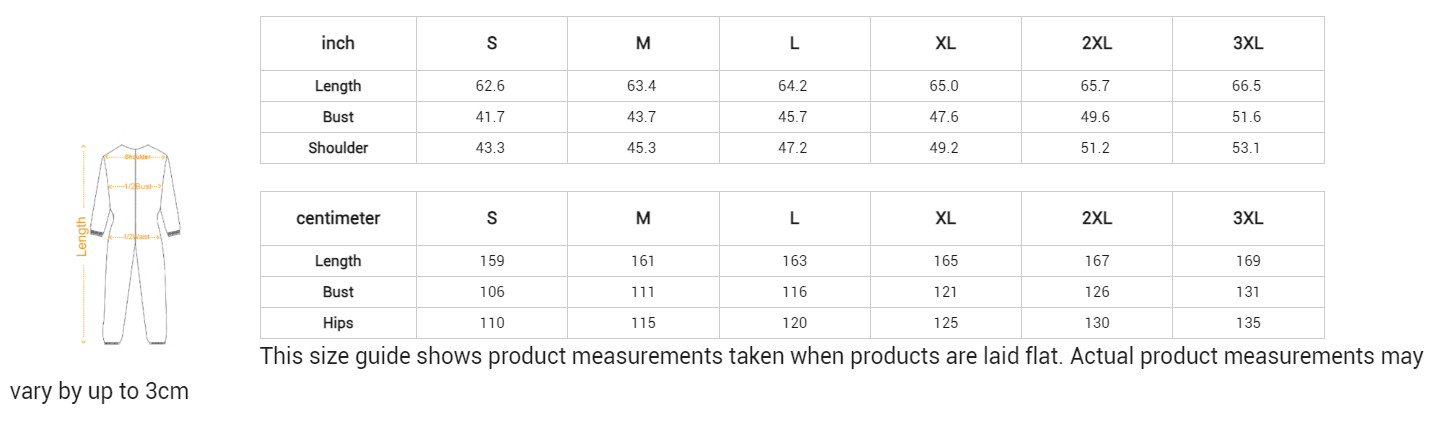The width and height of the screenshot is (1441, 437).
Task: Select the inch table header cell
Action: point(338,43)
